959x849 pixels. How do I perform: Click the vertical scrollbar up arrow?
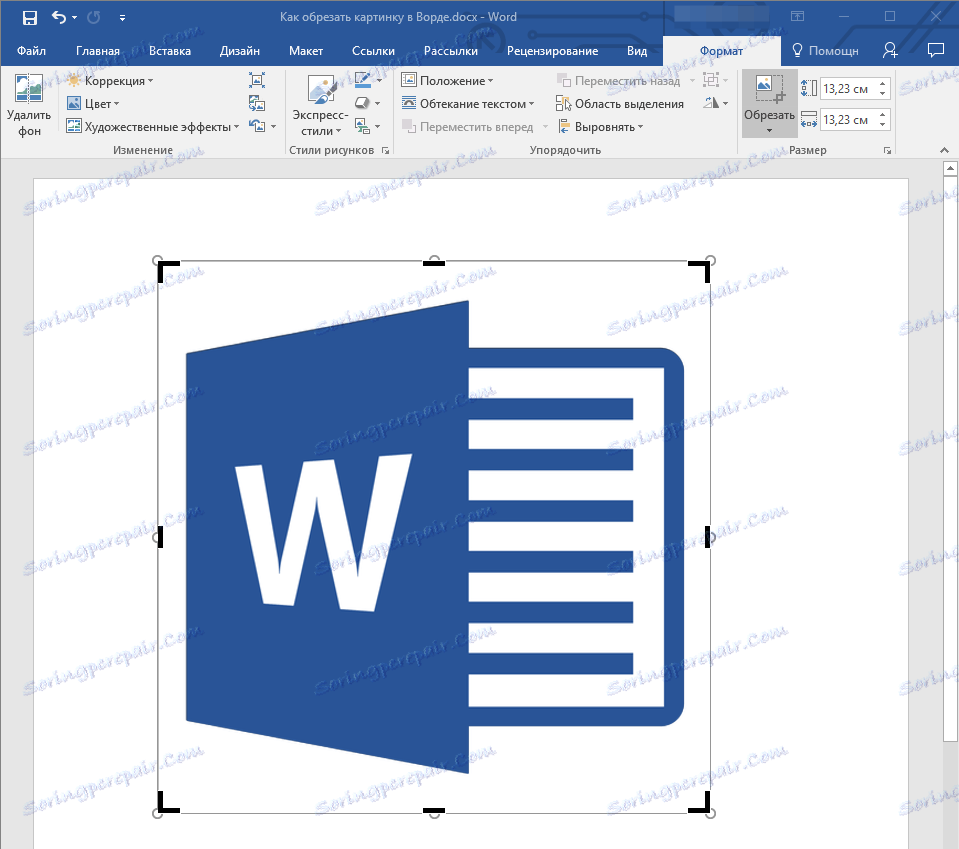point(950,168)
